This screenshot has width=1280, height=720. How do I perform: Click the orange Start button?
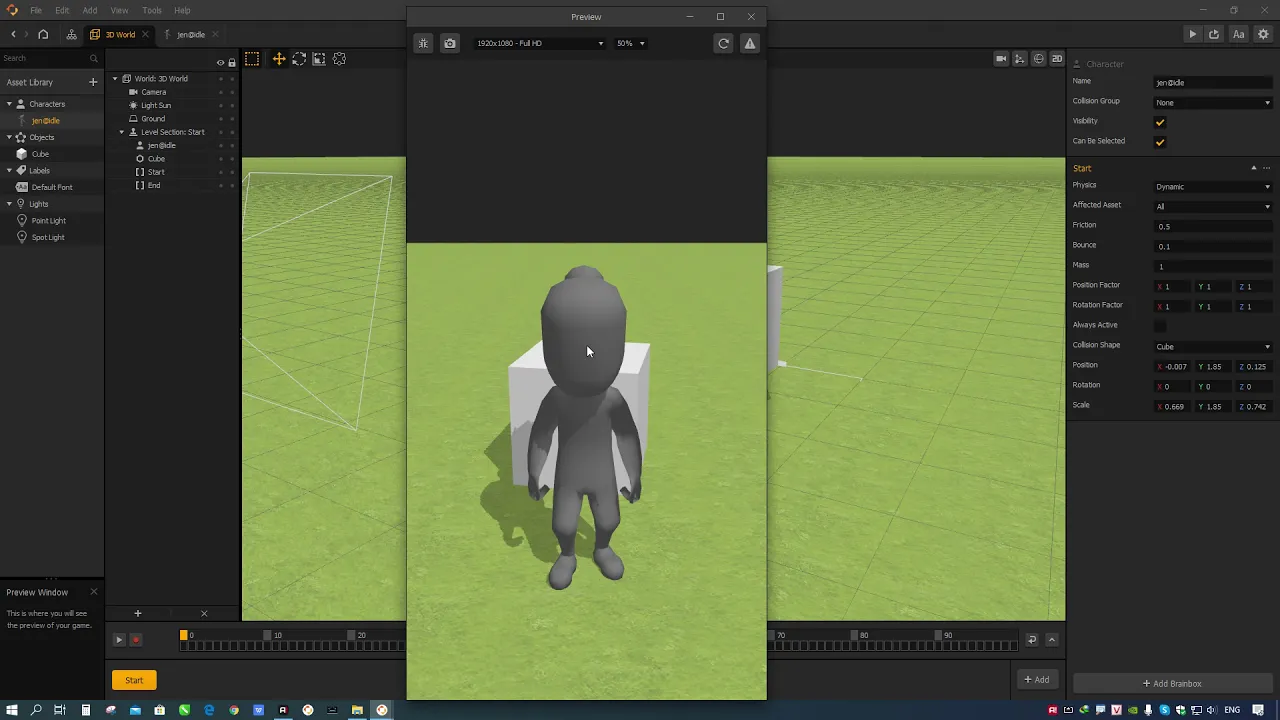point(134,680)
